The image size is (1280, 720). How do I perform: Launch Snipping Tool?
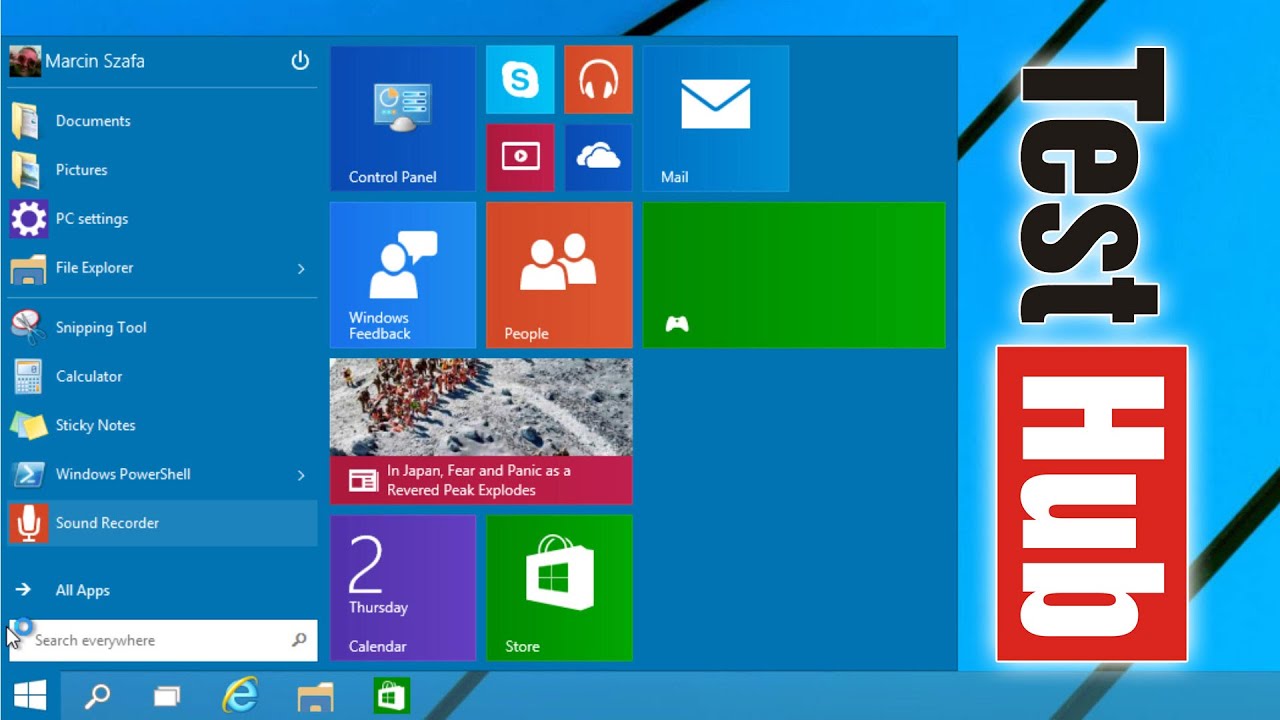pyautogui.click(x=162, y=327)
